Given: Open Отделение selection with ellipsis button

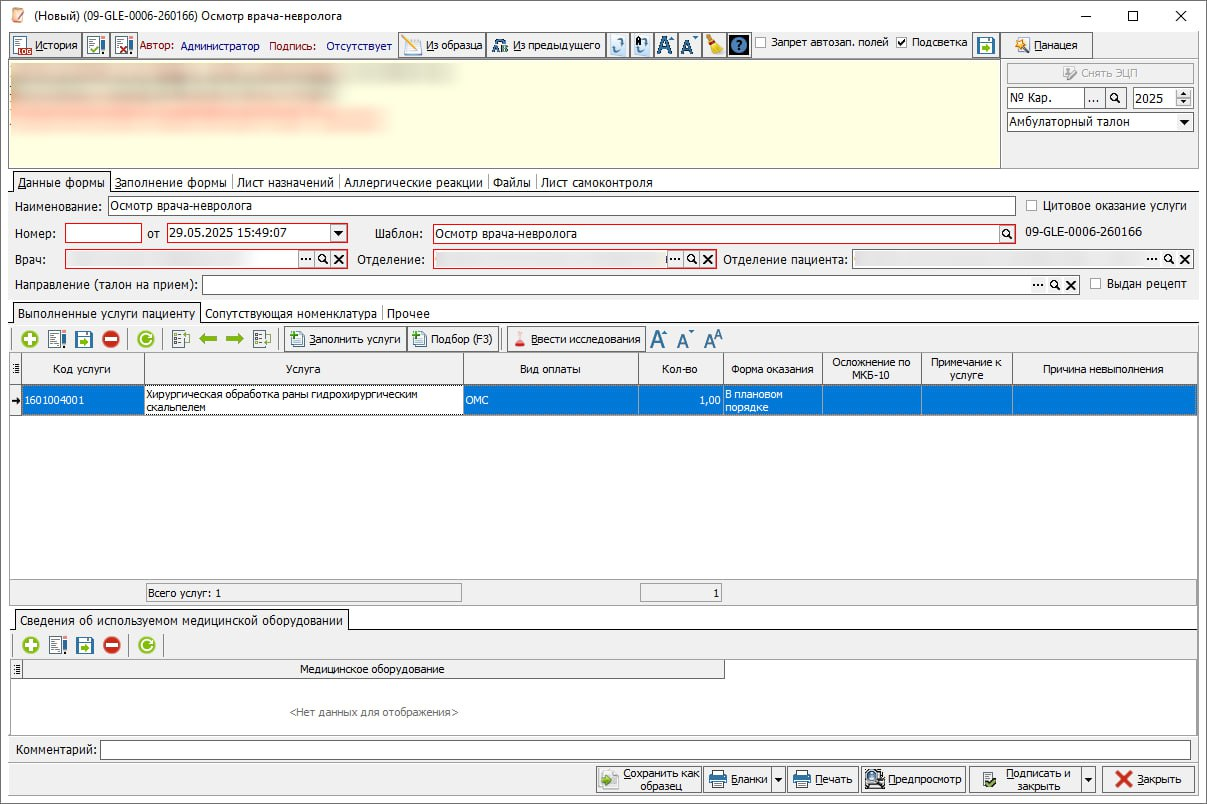Looking at the screenshot, I should pyautogui.click(x=675, y=259).
